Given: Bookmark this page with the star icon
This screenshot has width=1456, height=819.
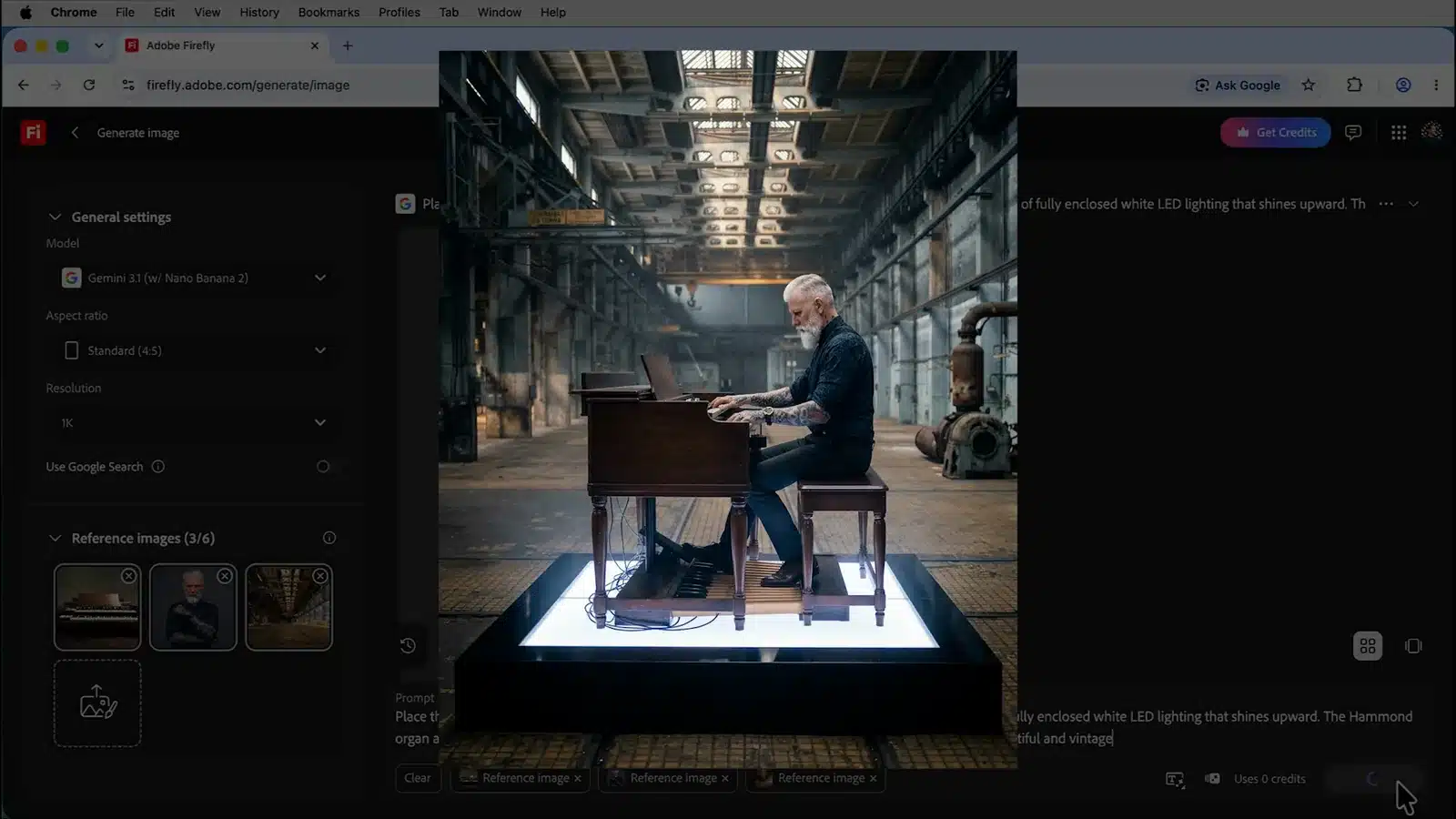Looking at the screenshot, I should pyautogui.click(x=1309, y=85).
